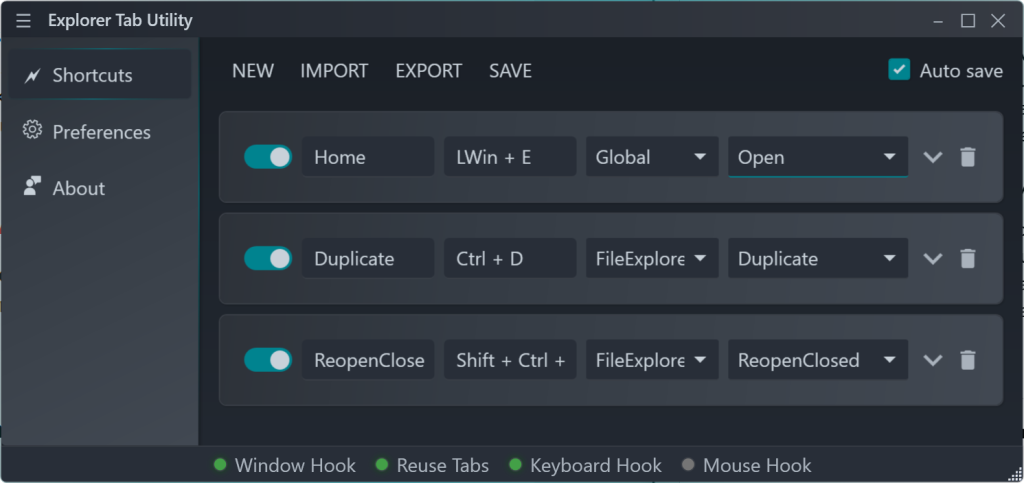Turn off the Duplicate shortcut toggle
Screen dimensions: 1024x483
tap(268, 259)
